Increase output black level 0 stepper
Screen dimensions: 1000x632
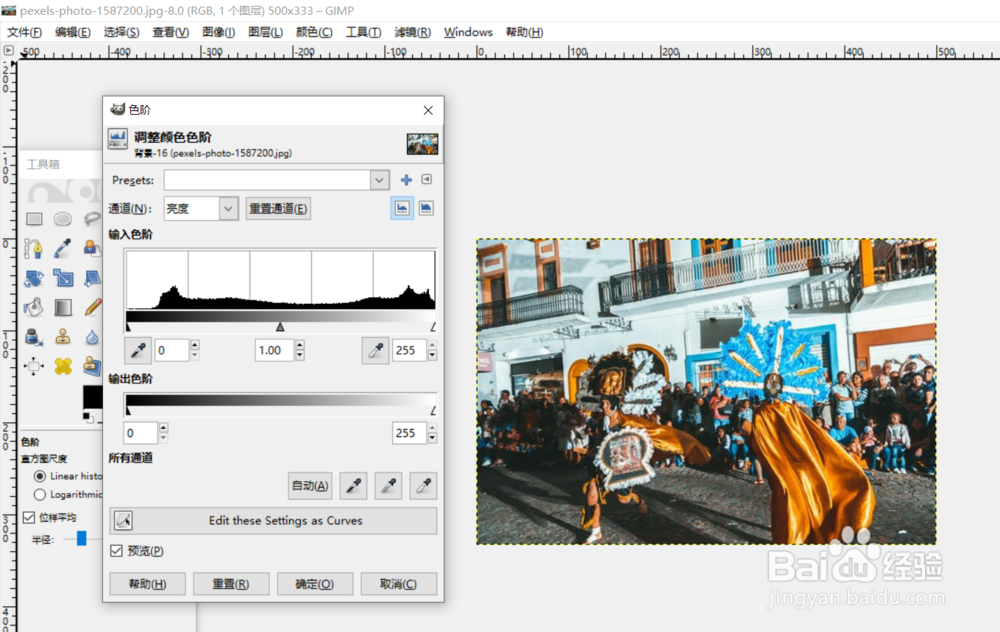[x=163, y=428]
